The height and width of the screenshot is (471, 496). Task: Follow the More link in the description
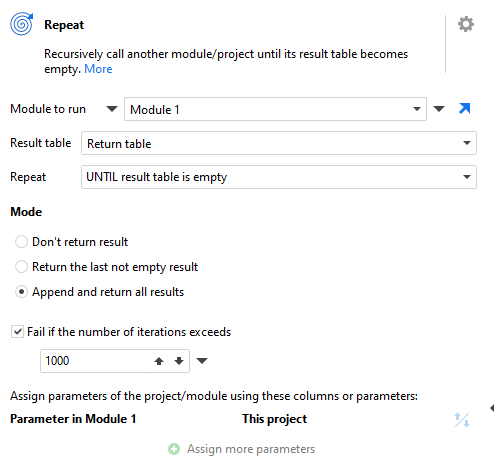[x=98, y=69]
